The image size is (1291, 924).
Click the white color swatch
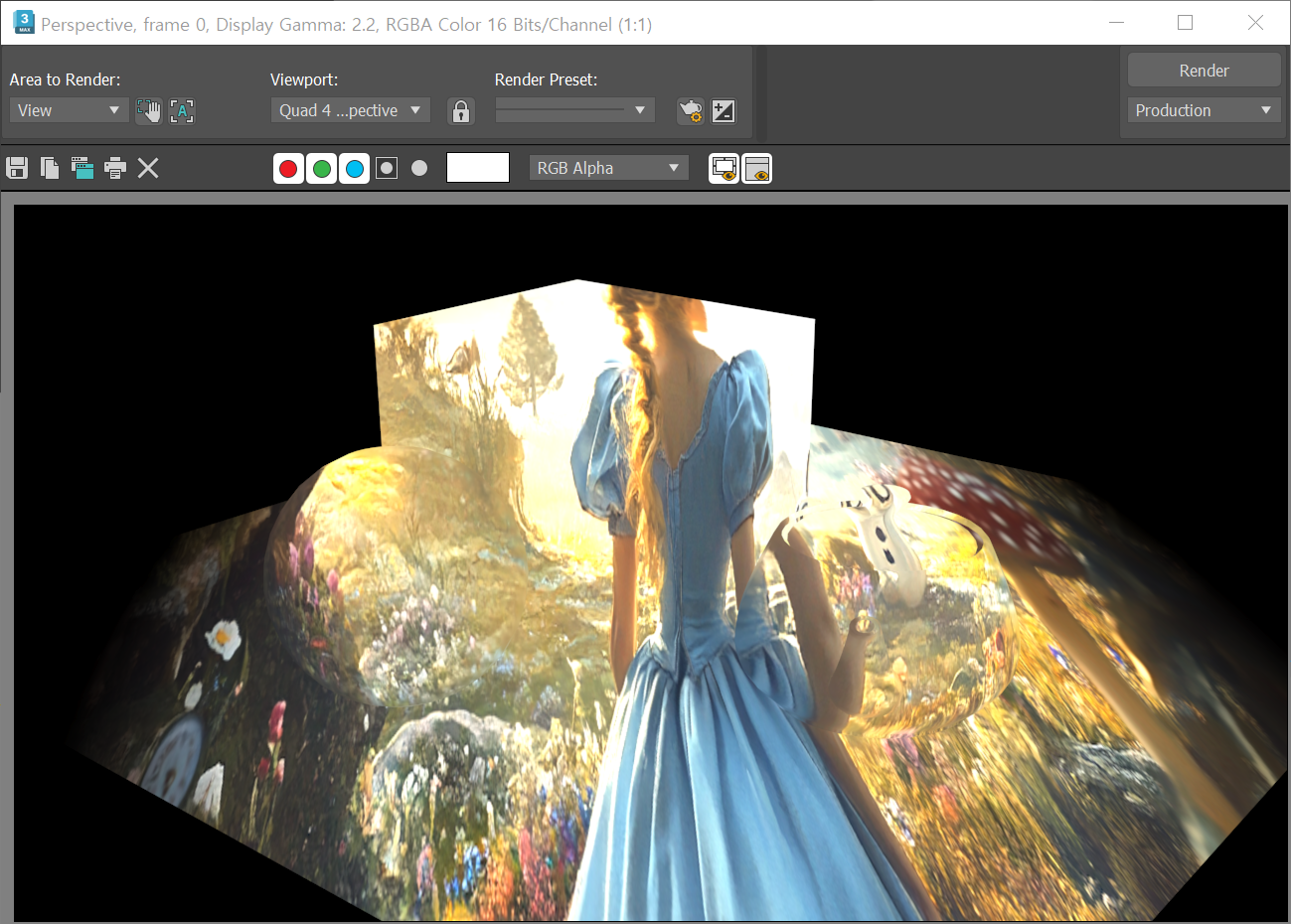(478, 167)
